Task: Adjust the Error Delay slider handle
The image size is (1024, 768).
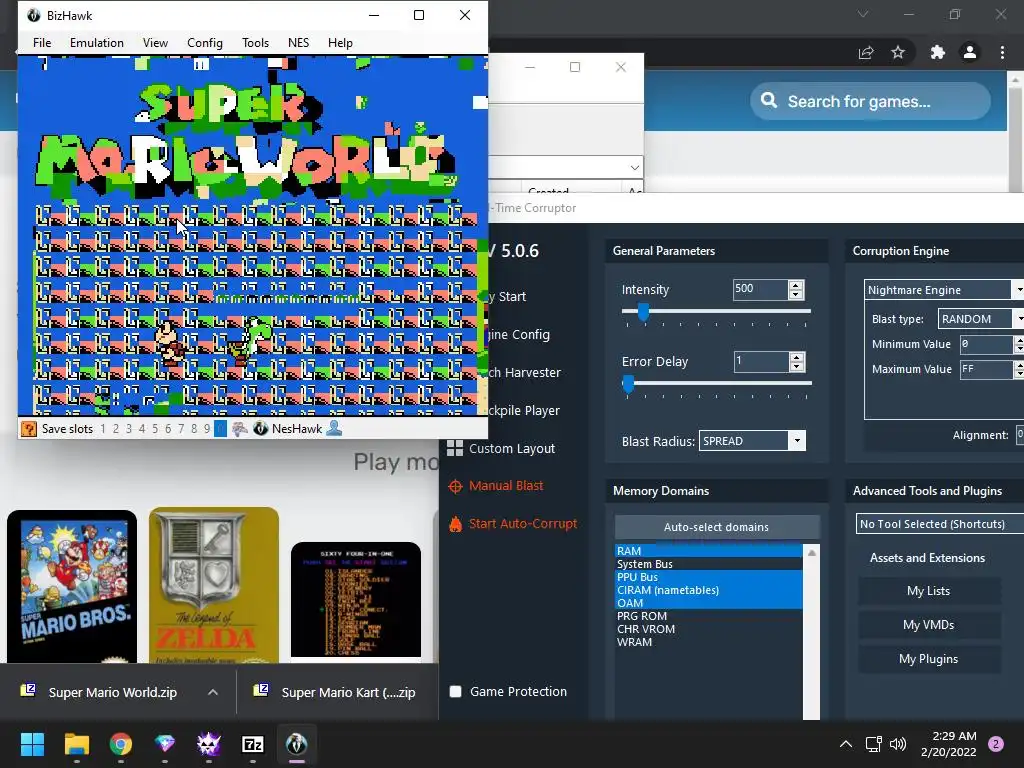Action: pyautogui.click(x=628, y=384)
